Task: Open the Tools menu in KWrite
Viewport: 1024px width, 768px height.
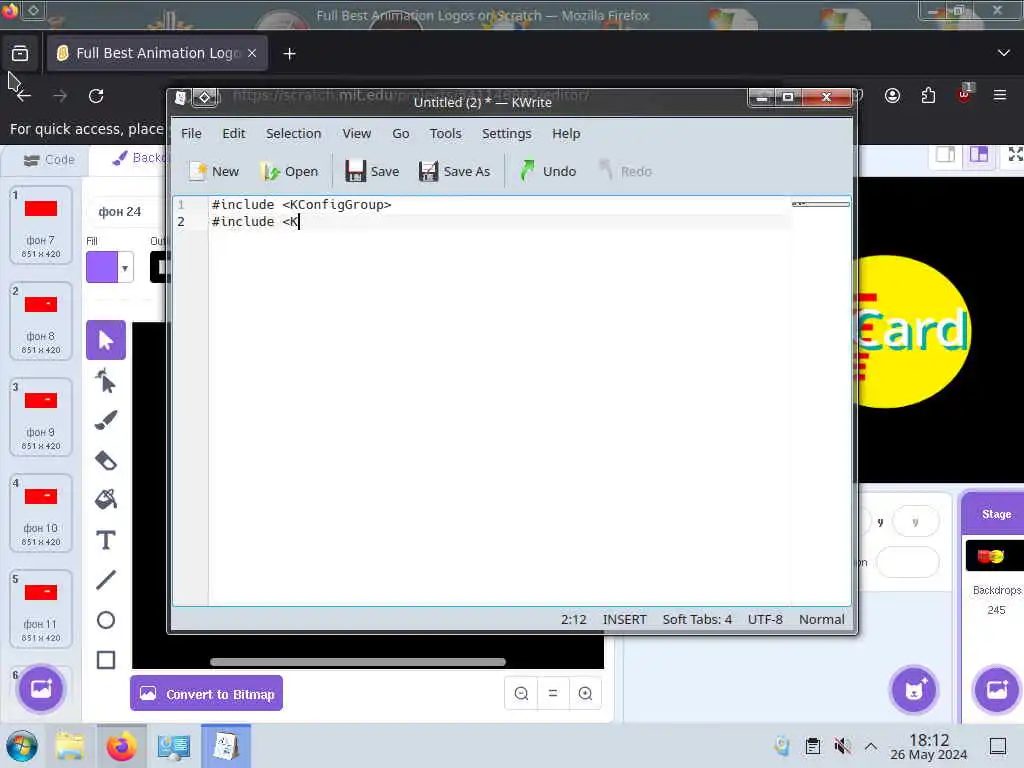Action: point(445,133)
